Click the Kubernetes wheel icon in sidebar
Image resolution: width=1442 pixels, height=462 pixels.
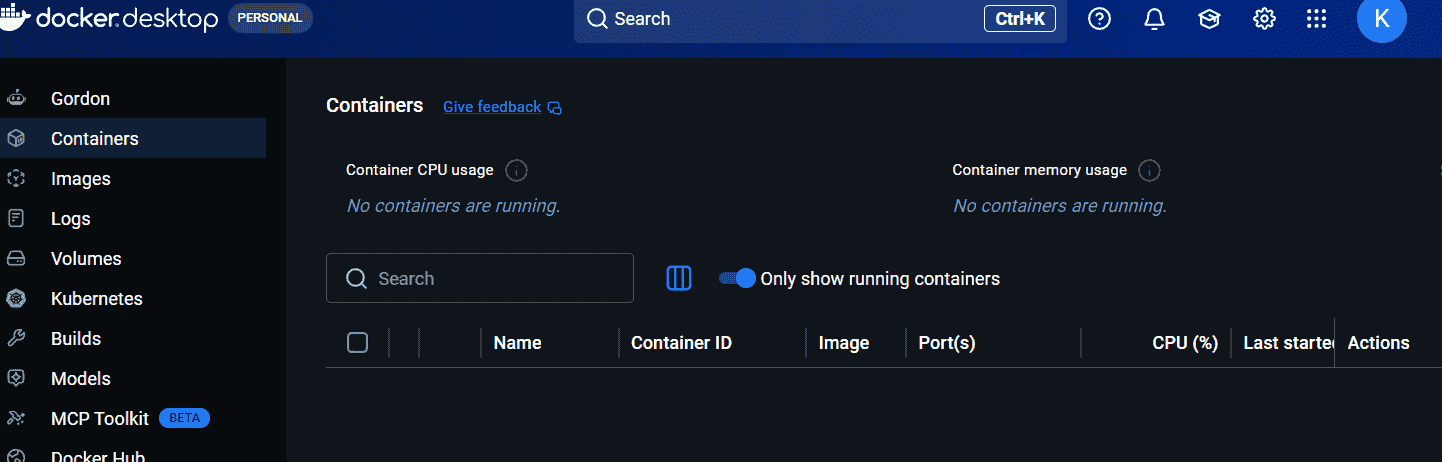16,298
